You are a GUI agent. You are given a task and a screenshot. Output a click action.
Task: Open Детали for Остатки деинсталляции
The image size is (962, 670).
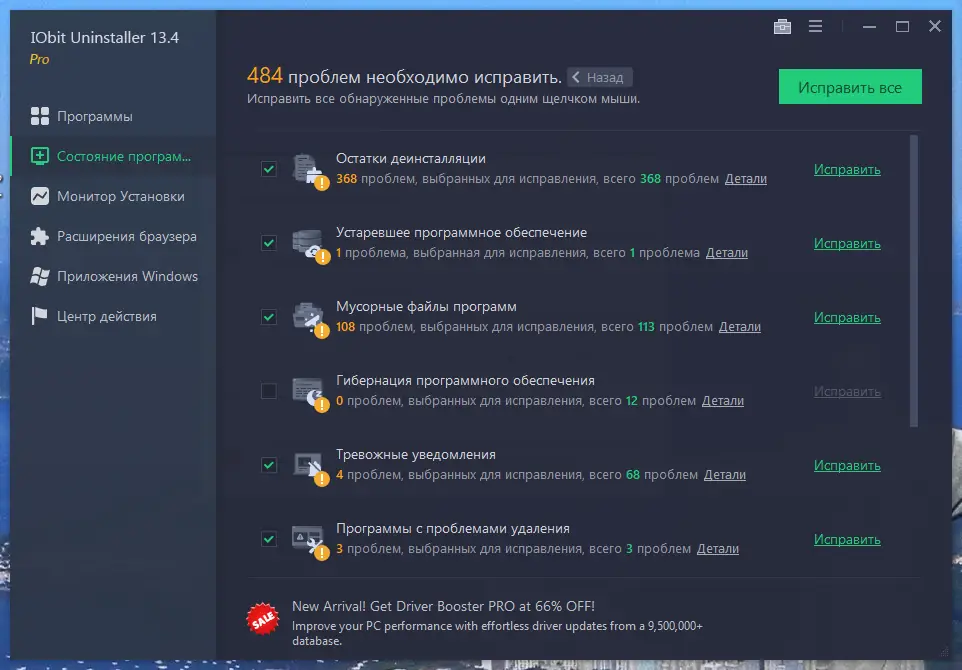point(745,179)
